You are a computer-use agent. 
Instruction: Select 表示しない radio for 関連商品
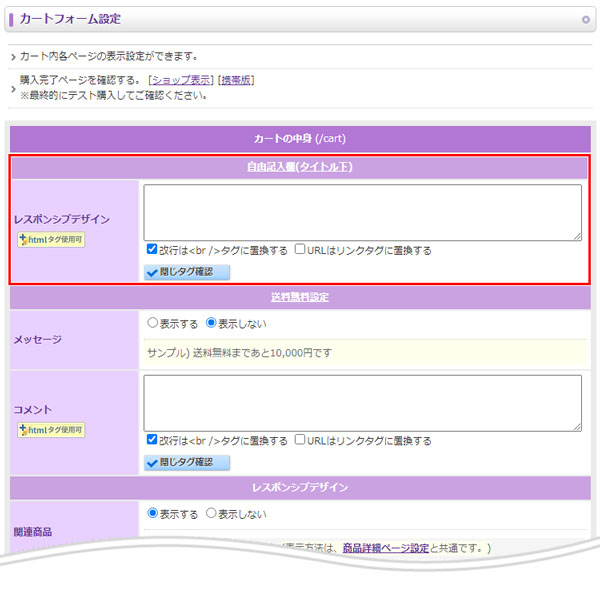tap(211, 513)
